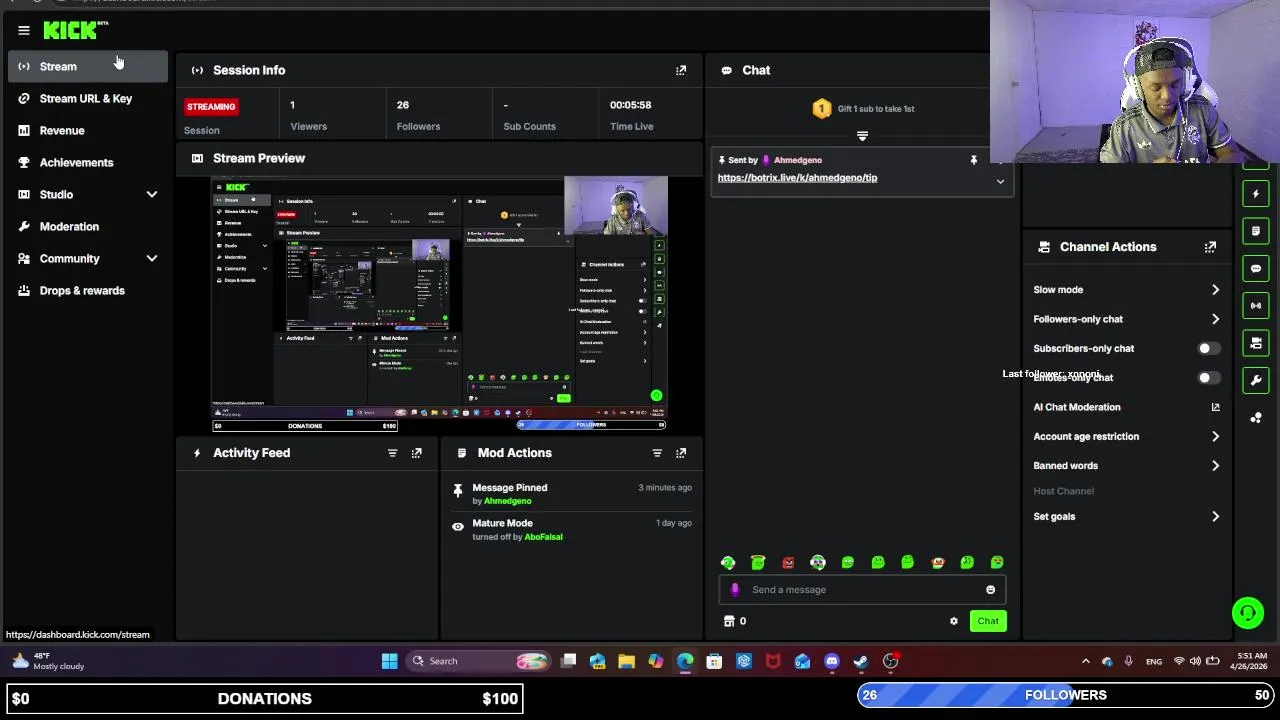Open File Explorer from the taskbar
This screenshot has height=720, width=1280.
pos(626,661)
